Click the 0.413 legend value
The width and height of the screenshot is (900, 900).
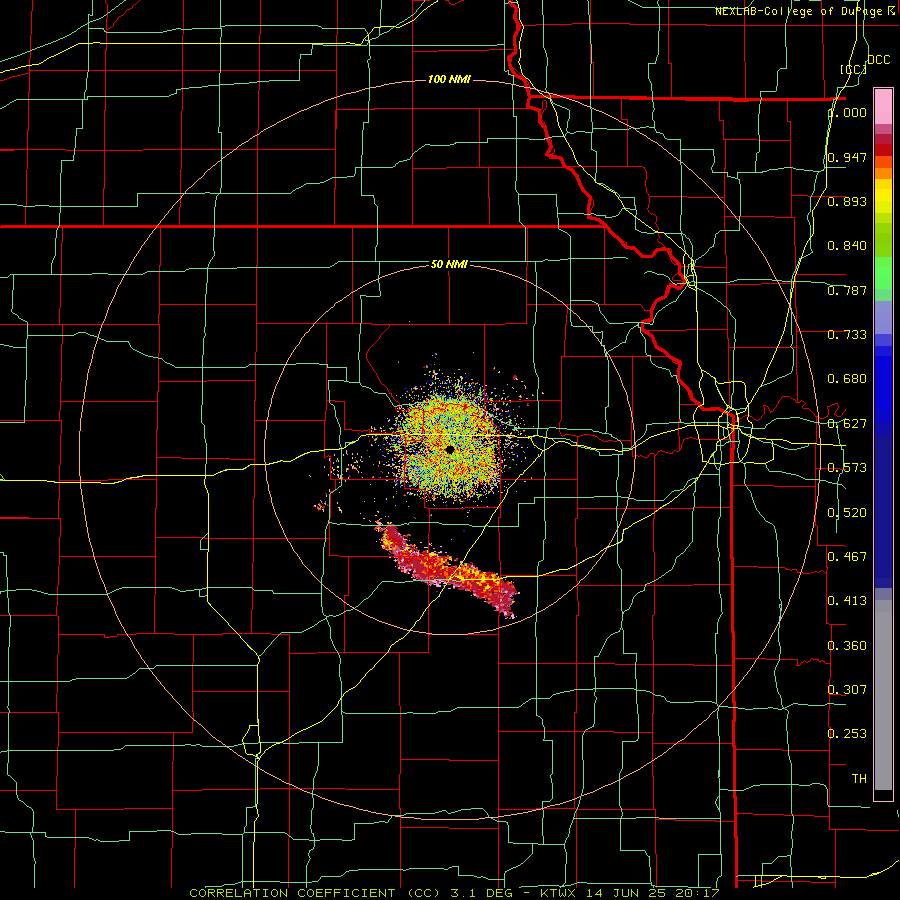point(847,600)
